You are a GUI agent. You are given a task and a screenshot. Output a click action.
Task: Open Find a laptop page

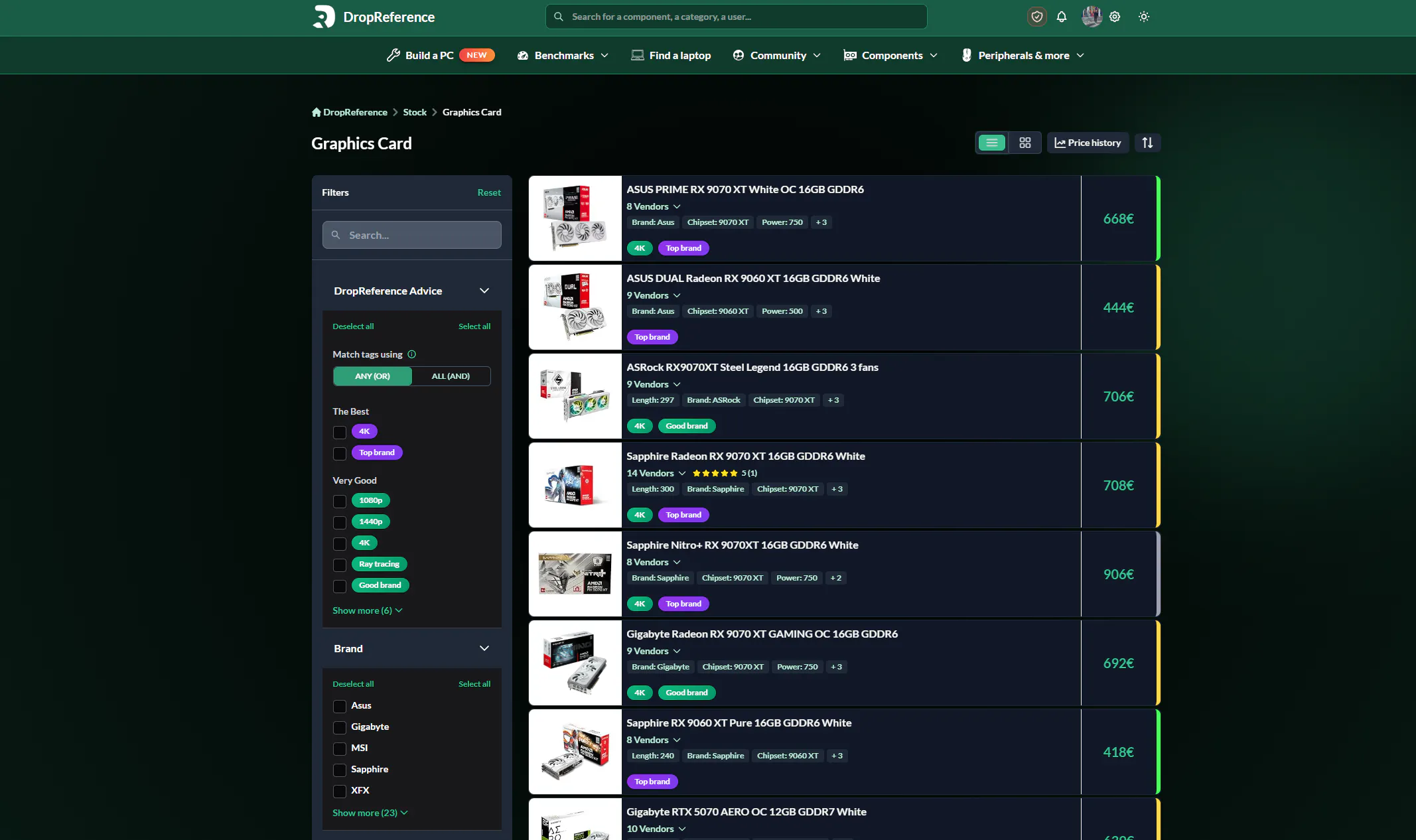click(x=671, y=55)
